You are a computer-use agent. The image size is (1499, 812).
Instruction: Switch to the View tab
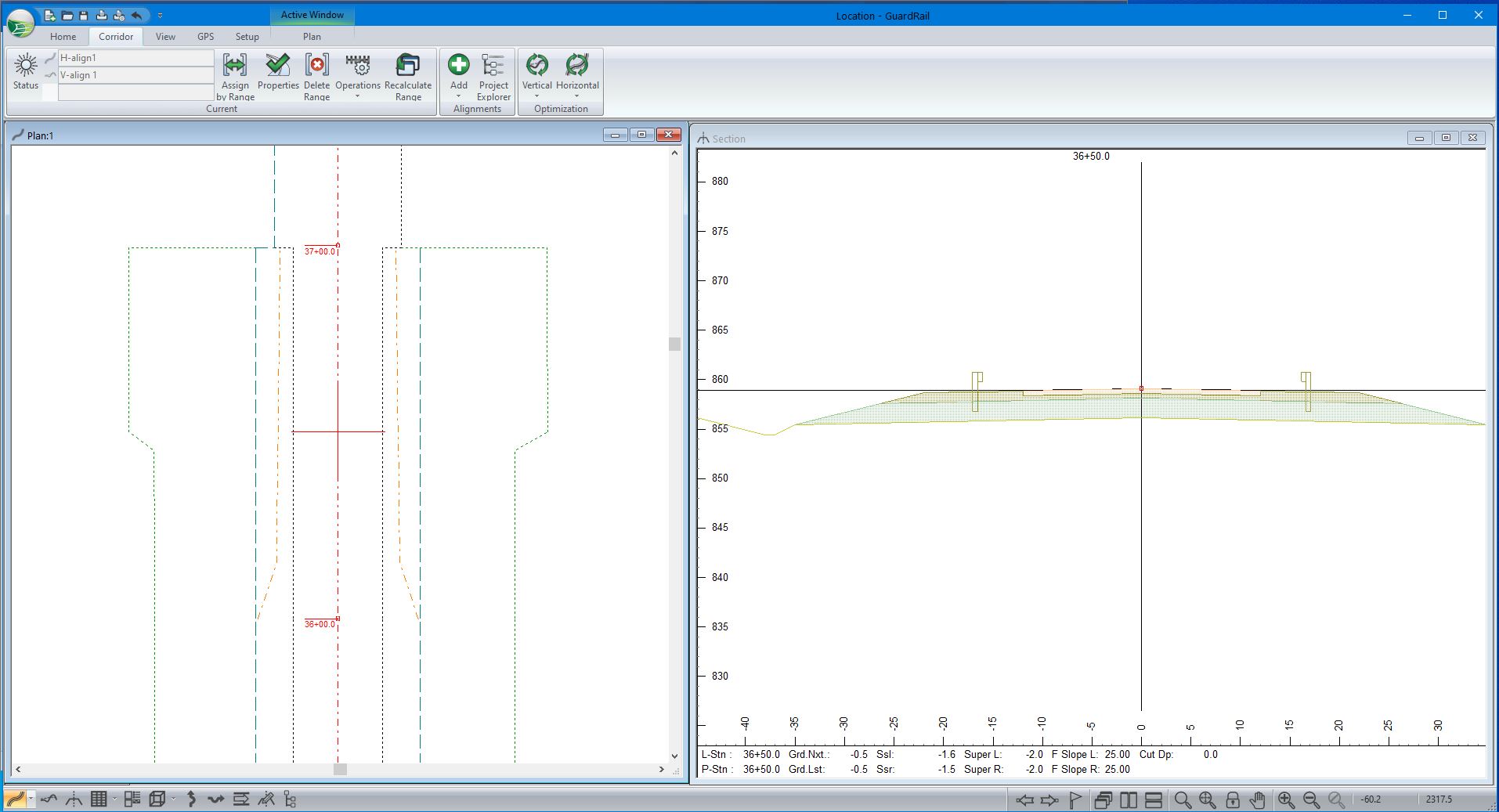click(165, 36)
